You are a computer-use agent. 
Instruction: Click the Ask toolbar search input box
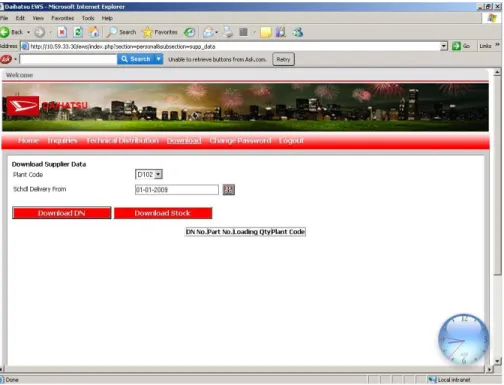click(68, 59)
